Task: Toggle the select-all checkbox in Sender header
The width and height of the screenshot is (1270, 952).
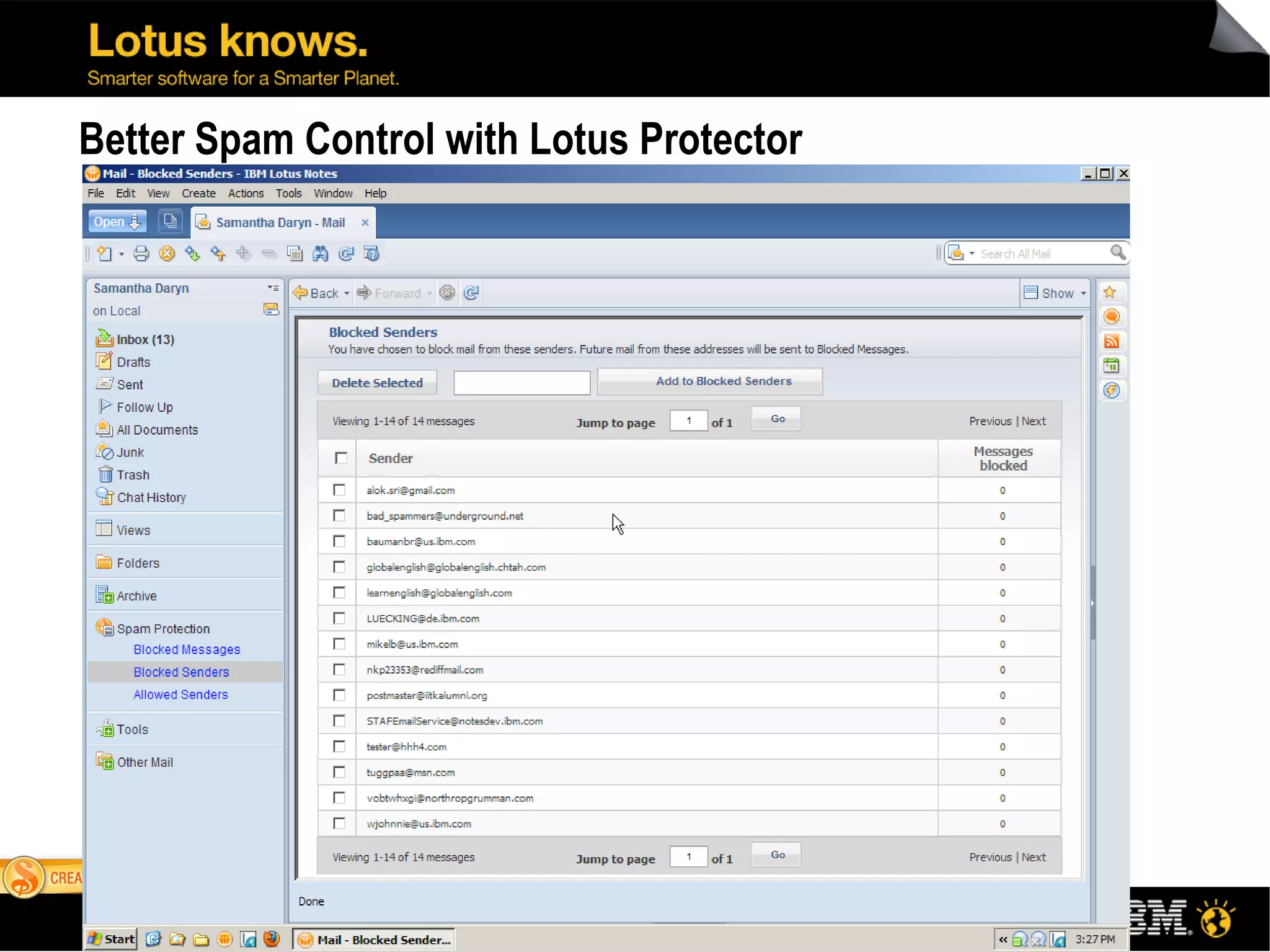Action: click(x=340, y=458)
